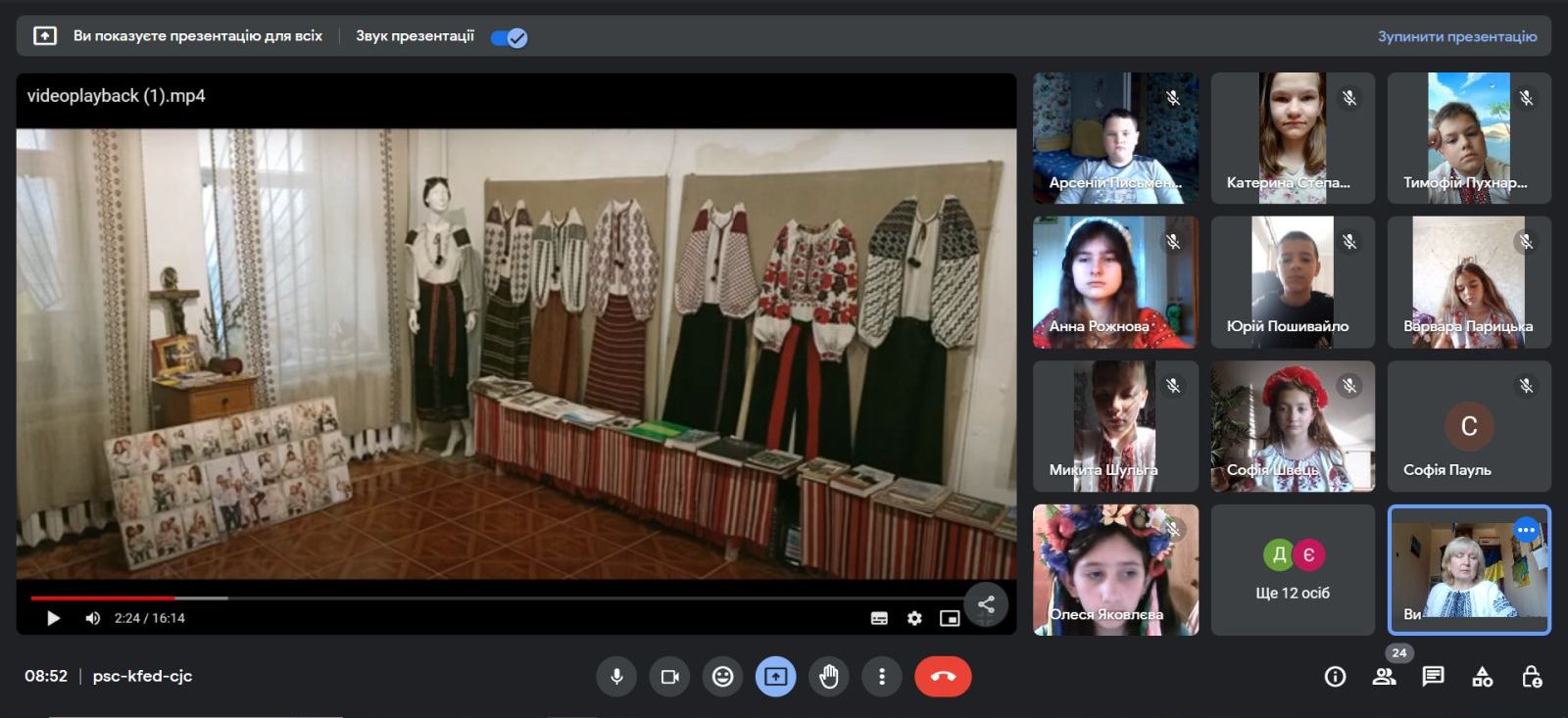Click the video progress bar
The height and width of the screenshot is (718, 1568).
point(490,598)
